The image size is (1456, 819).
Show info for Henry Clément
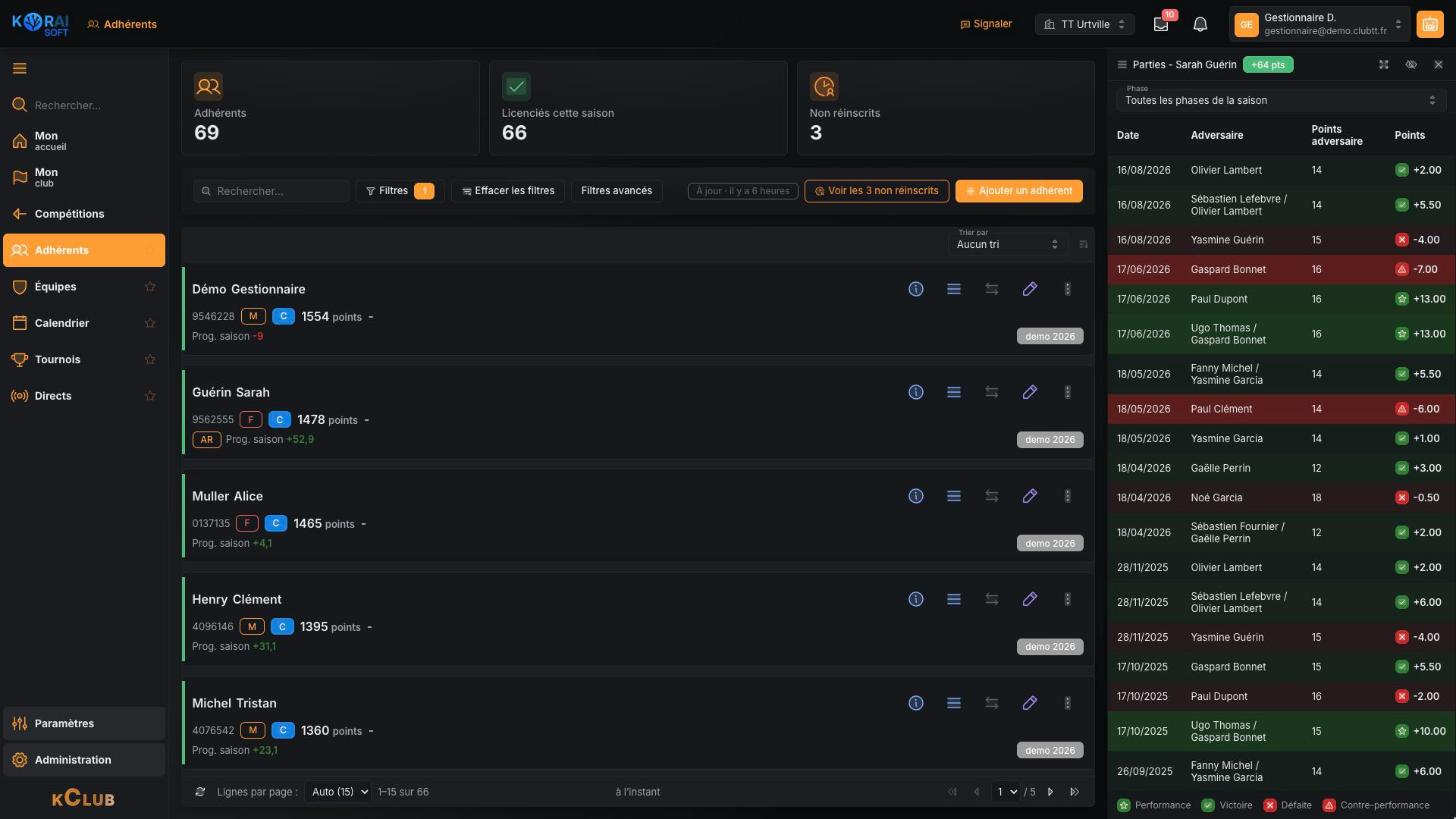tap(915, 599)
